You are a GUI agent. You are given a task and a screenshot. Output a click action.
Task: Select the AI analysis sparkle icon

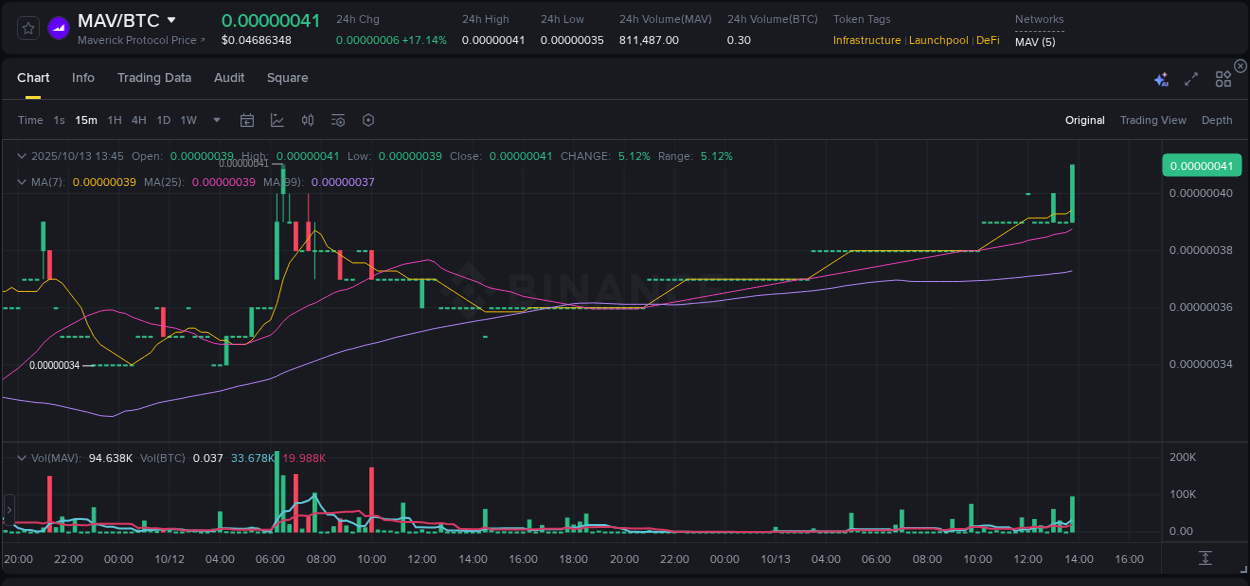[1161, 78]
